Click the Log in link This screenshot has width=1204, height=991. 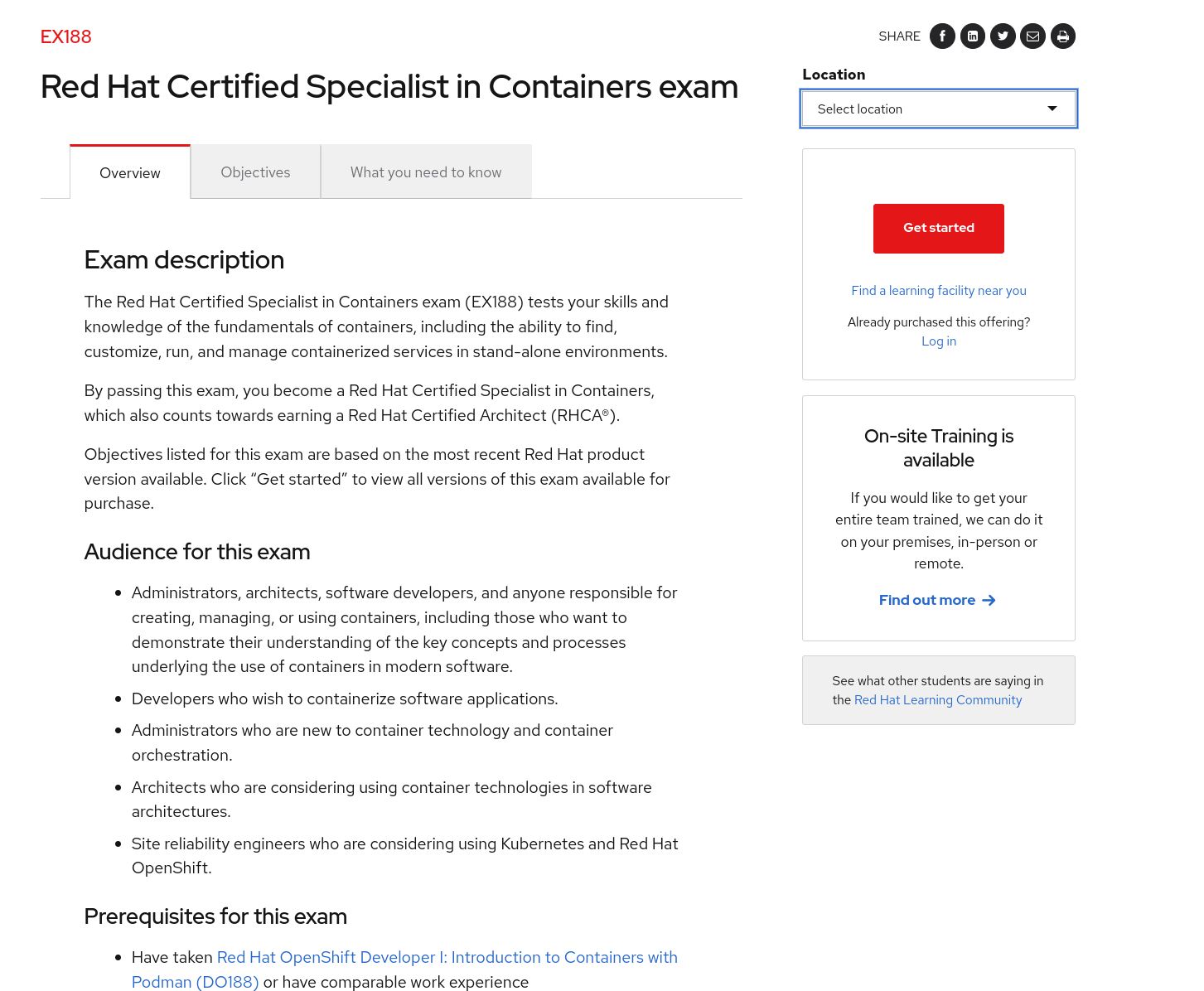tap(939, 341)
